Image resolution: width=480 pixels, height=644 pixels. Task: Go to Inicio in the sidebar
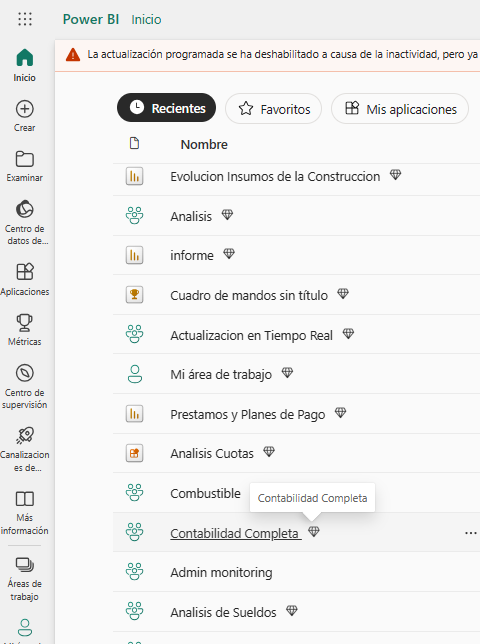[x=25, y=65]
